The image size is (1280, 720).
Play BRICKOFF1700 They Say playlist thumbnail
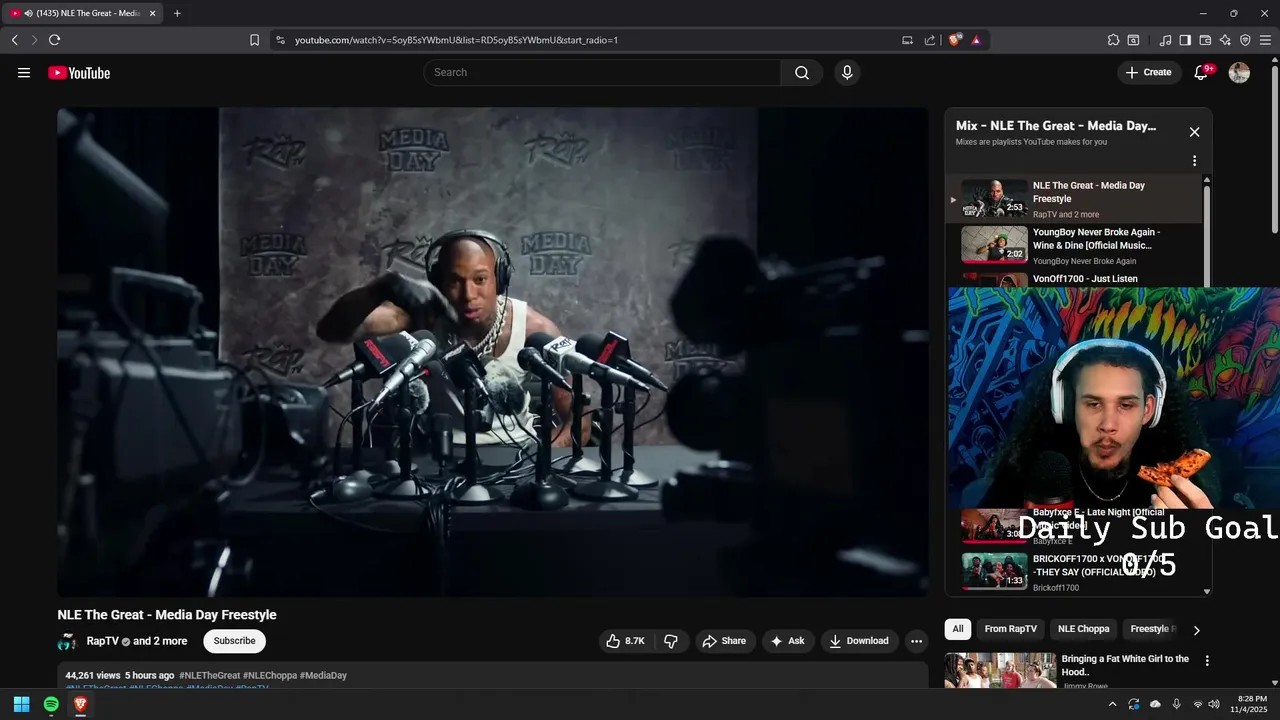pos(994,571)
